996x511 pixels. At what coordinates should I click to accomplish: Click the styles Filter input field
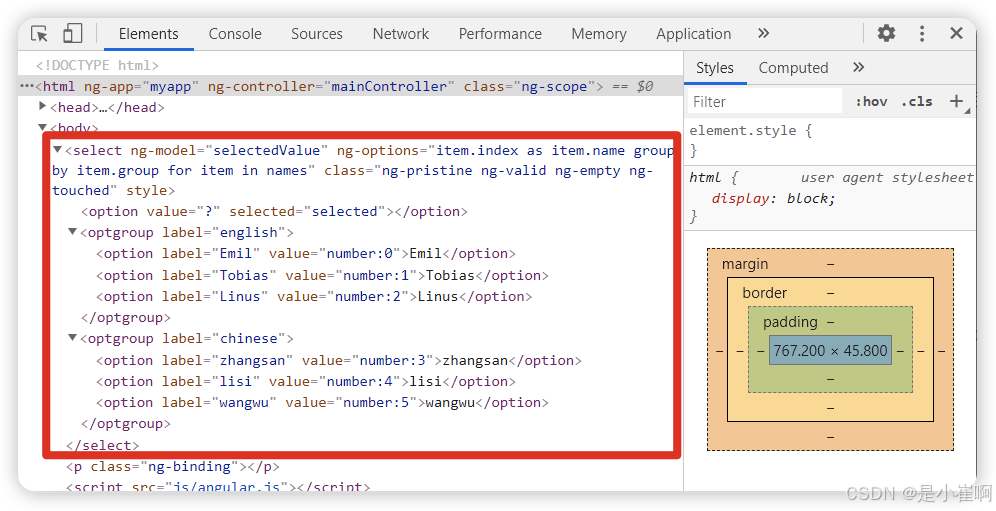(765, 102)
